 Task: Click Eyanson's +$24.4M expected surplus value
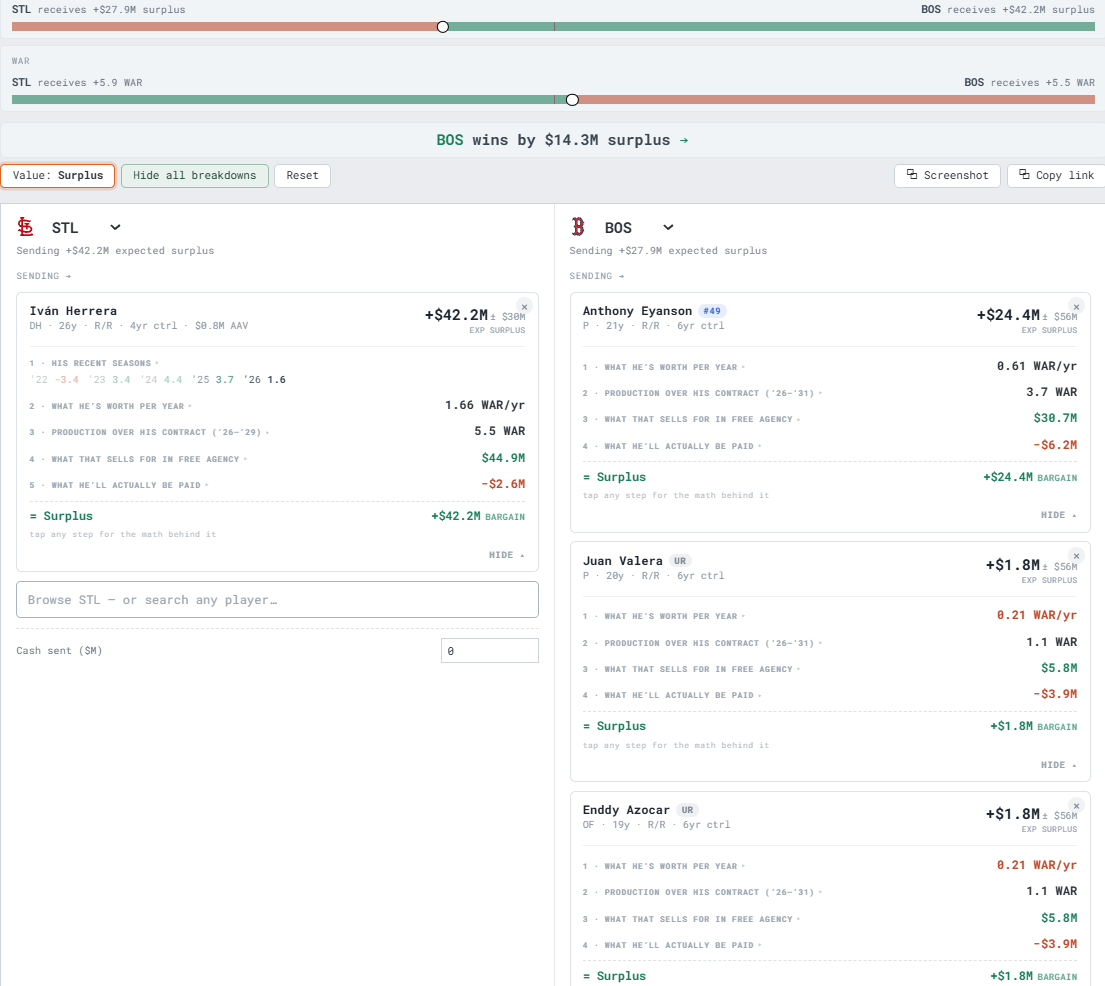coord(1008,315)
